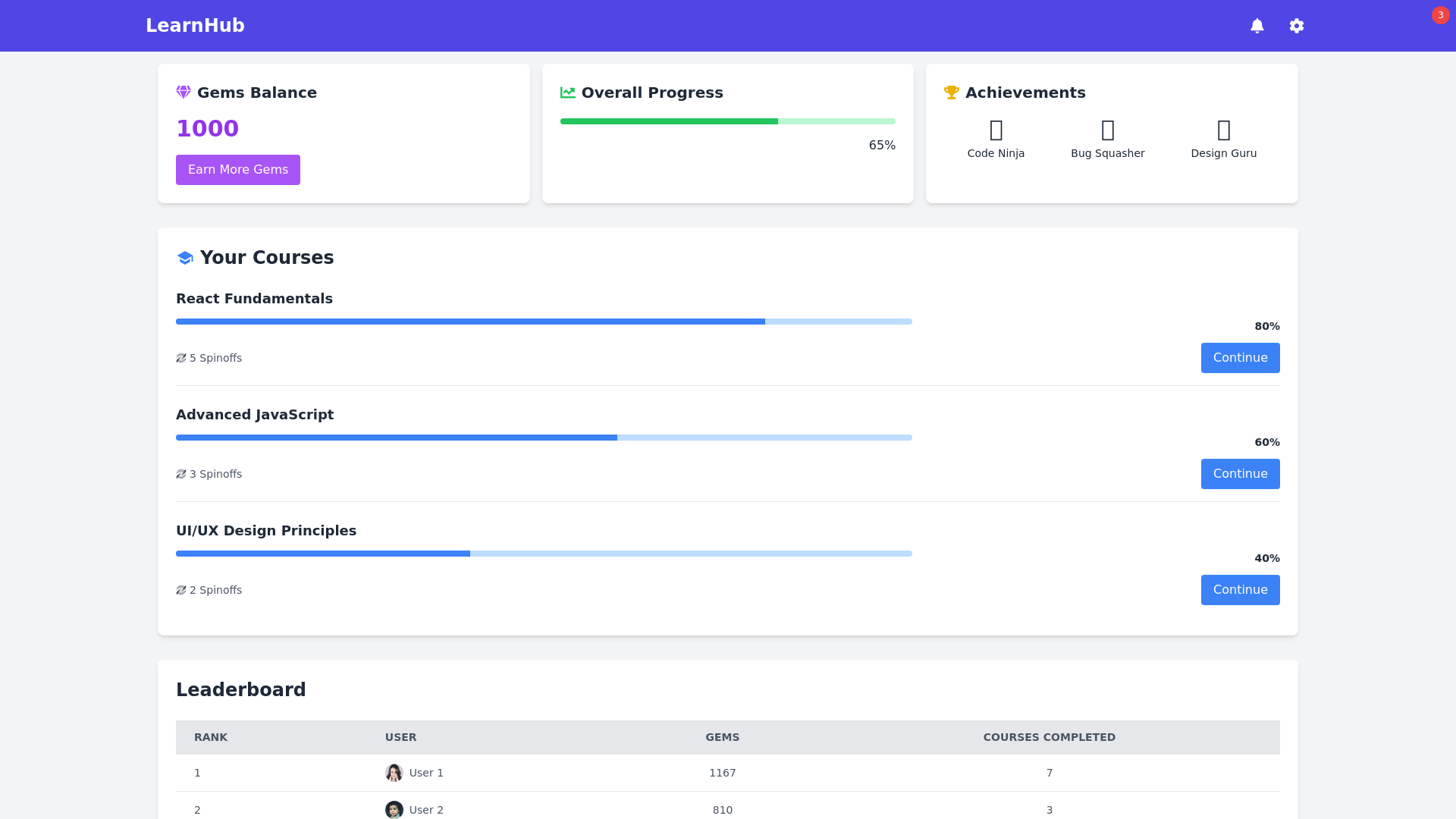The height and width of the screenshot is (819, 1456).
Task: Click the Advanced JavaScript course title
Action: (x=255, y=415)
